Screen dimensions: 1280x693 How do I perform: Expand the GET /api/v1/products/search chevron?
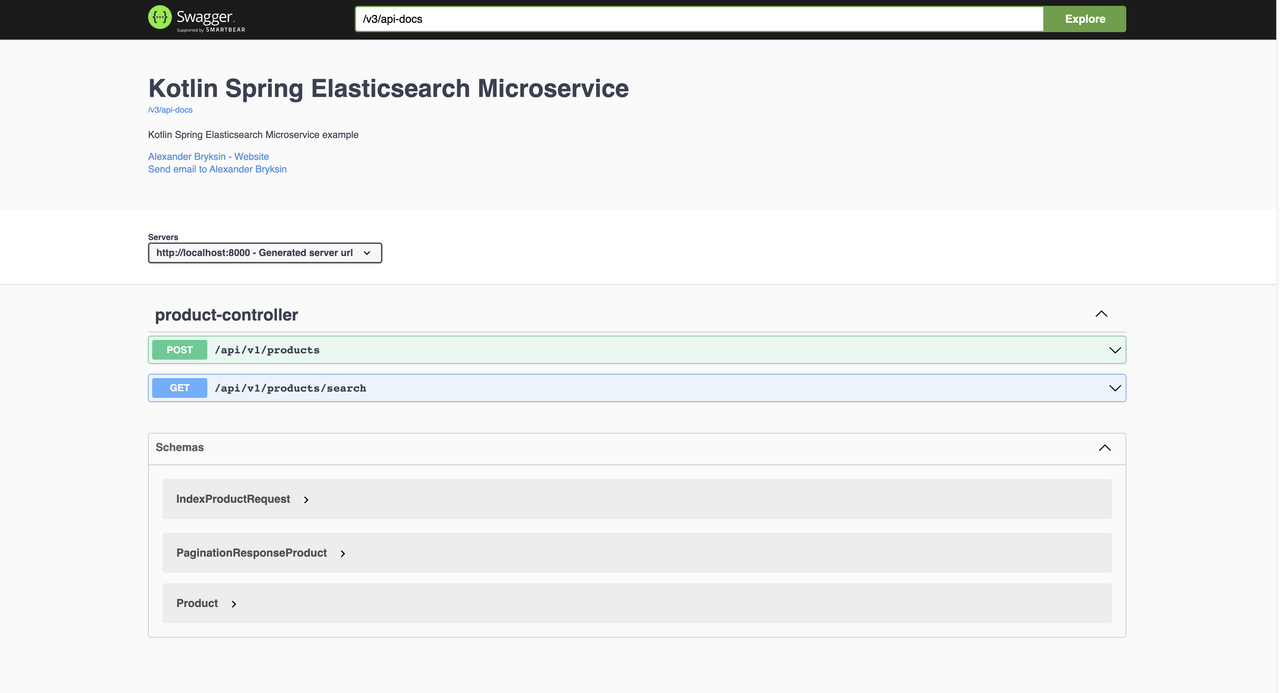pyautogui.click(x=1115, y=388)
